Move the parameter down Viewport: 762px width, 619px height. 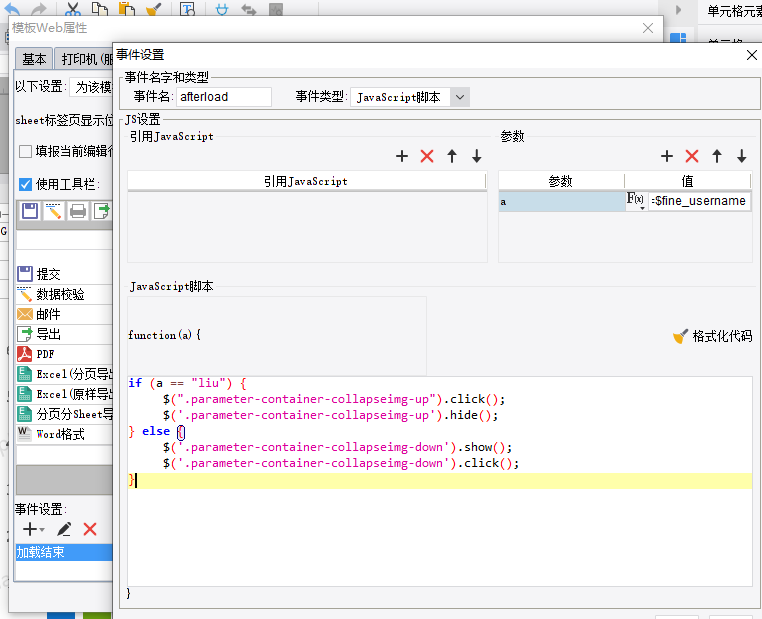tap(742, 156)
